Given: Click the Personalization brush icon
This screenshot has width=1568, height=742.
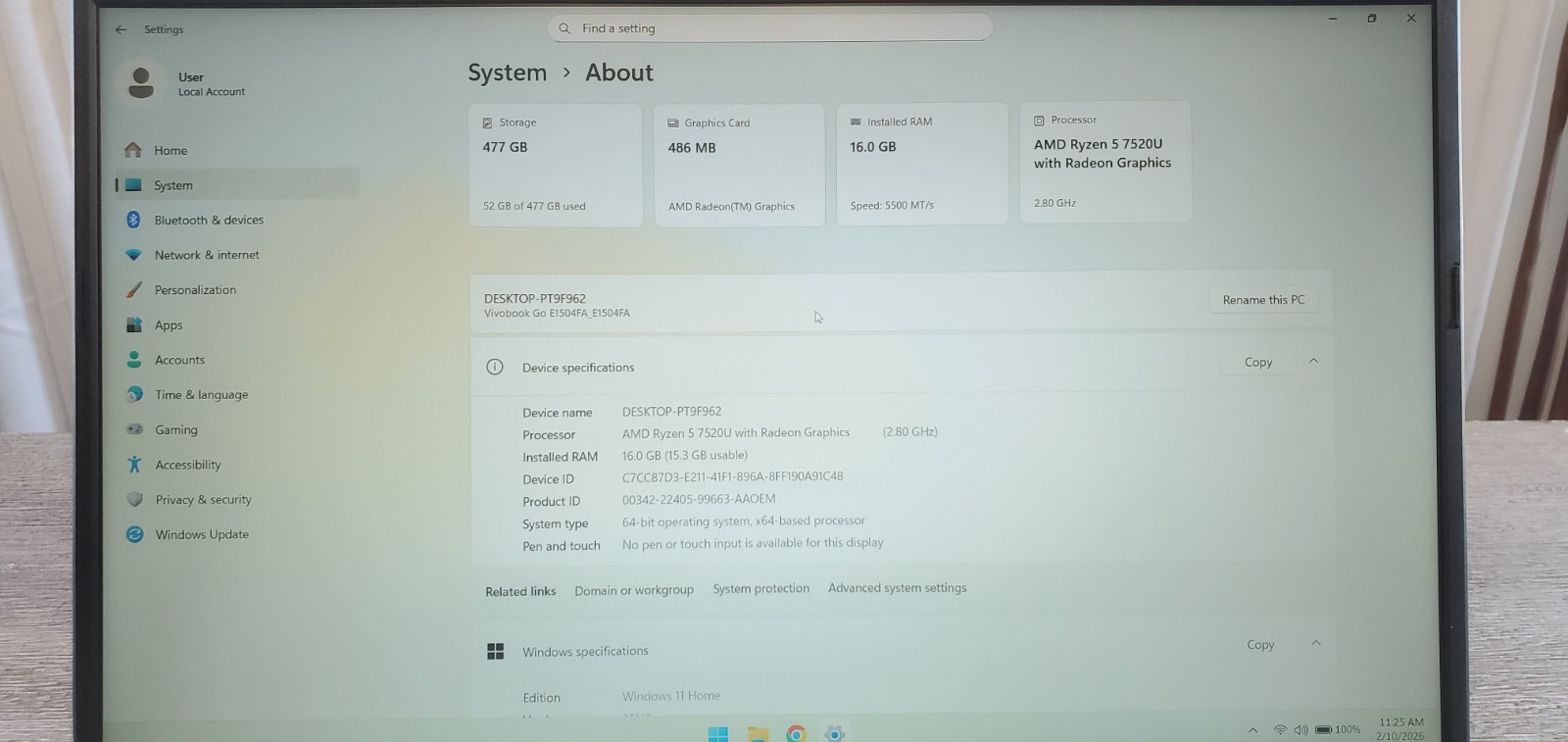Looking at the screenshot, I should coord(134,290).
